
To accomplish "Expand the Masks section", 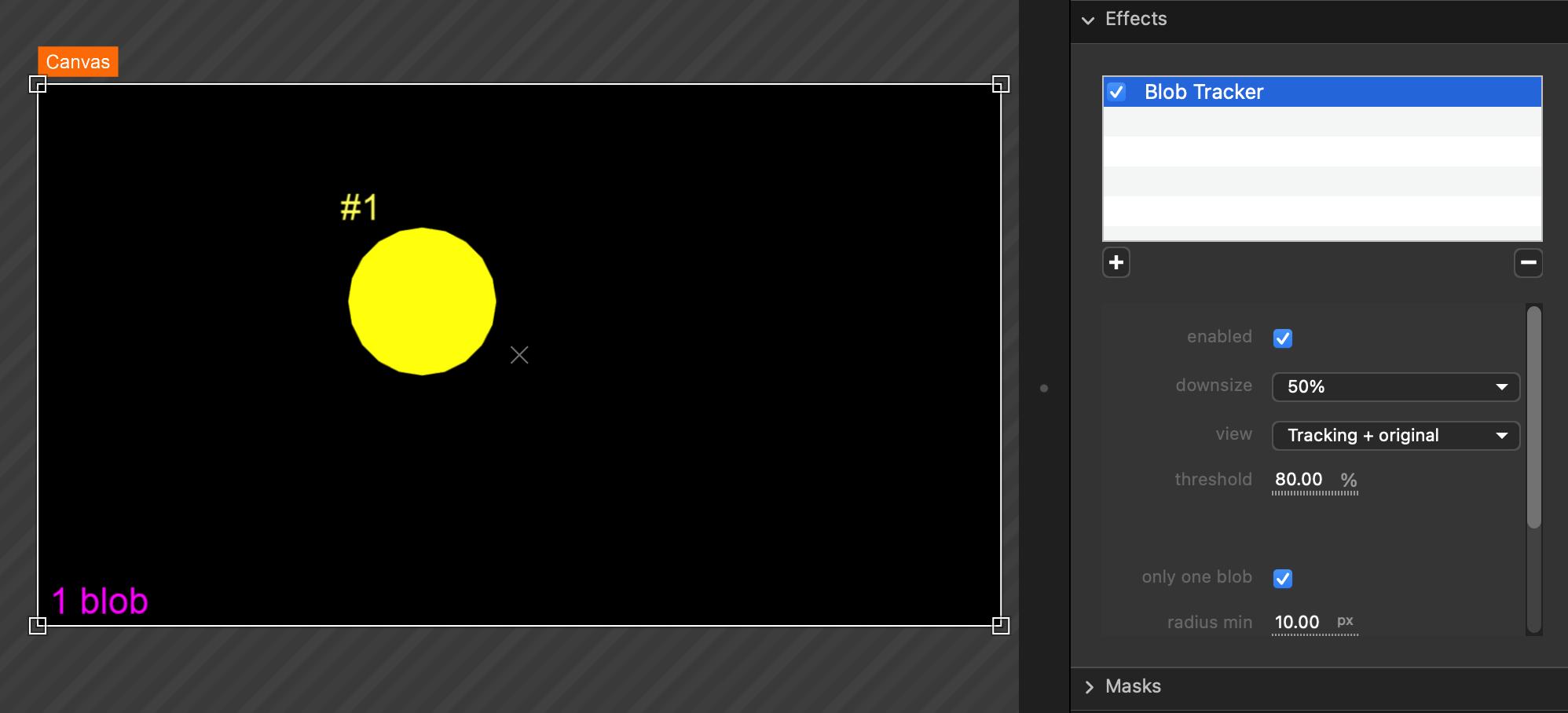I will click(x=1089, y=687).
